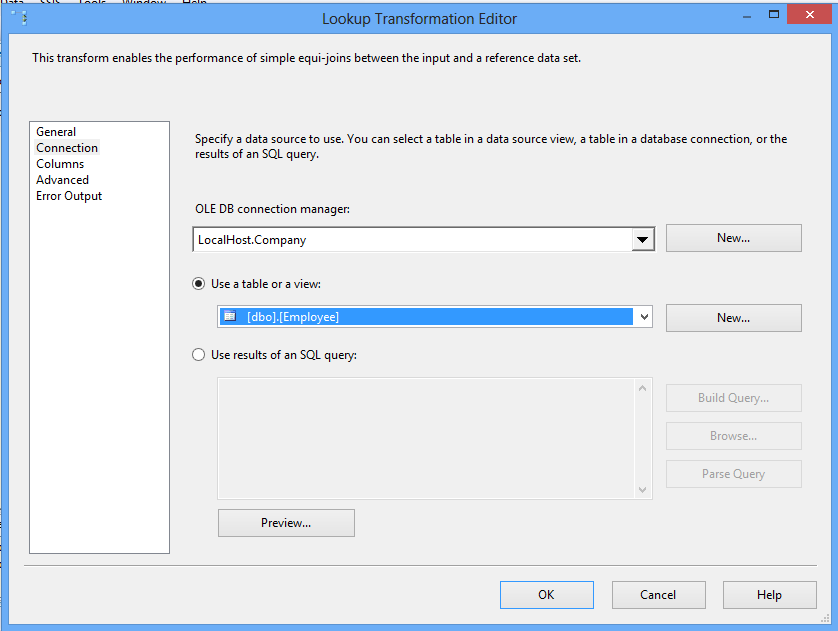The height and width of the screenshot is (631, 838).
Task: Select 'Use a table or a view' option
Action: coord(198,284)
